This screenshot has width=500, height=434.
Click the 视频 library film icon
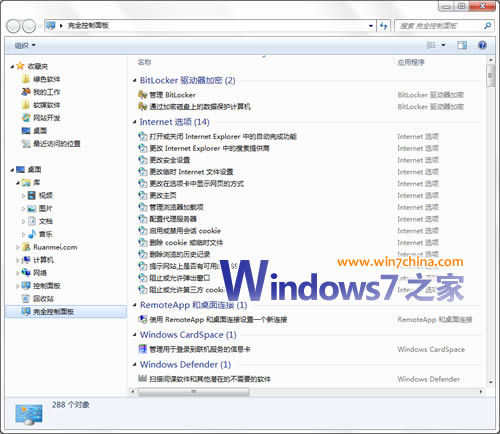point(32,195)
